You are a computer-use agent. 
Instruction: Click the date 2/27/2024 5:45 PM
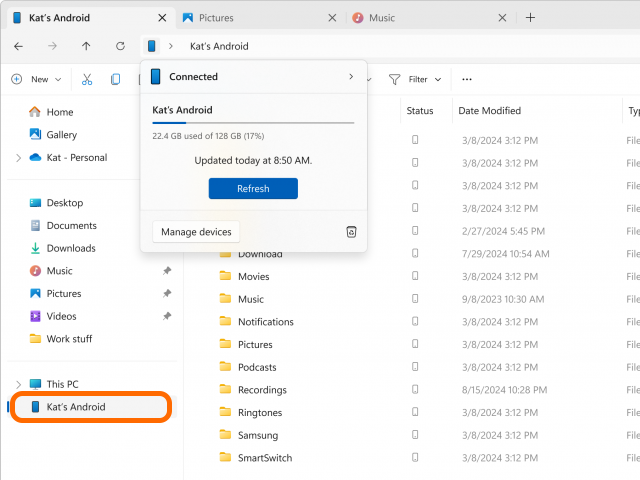click(503, 231)
